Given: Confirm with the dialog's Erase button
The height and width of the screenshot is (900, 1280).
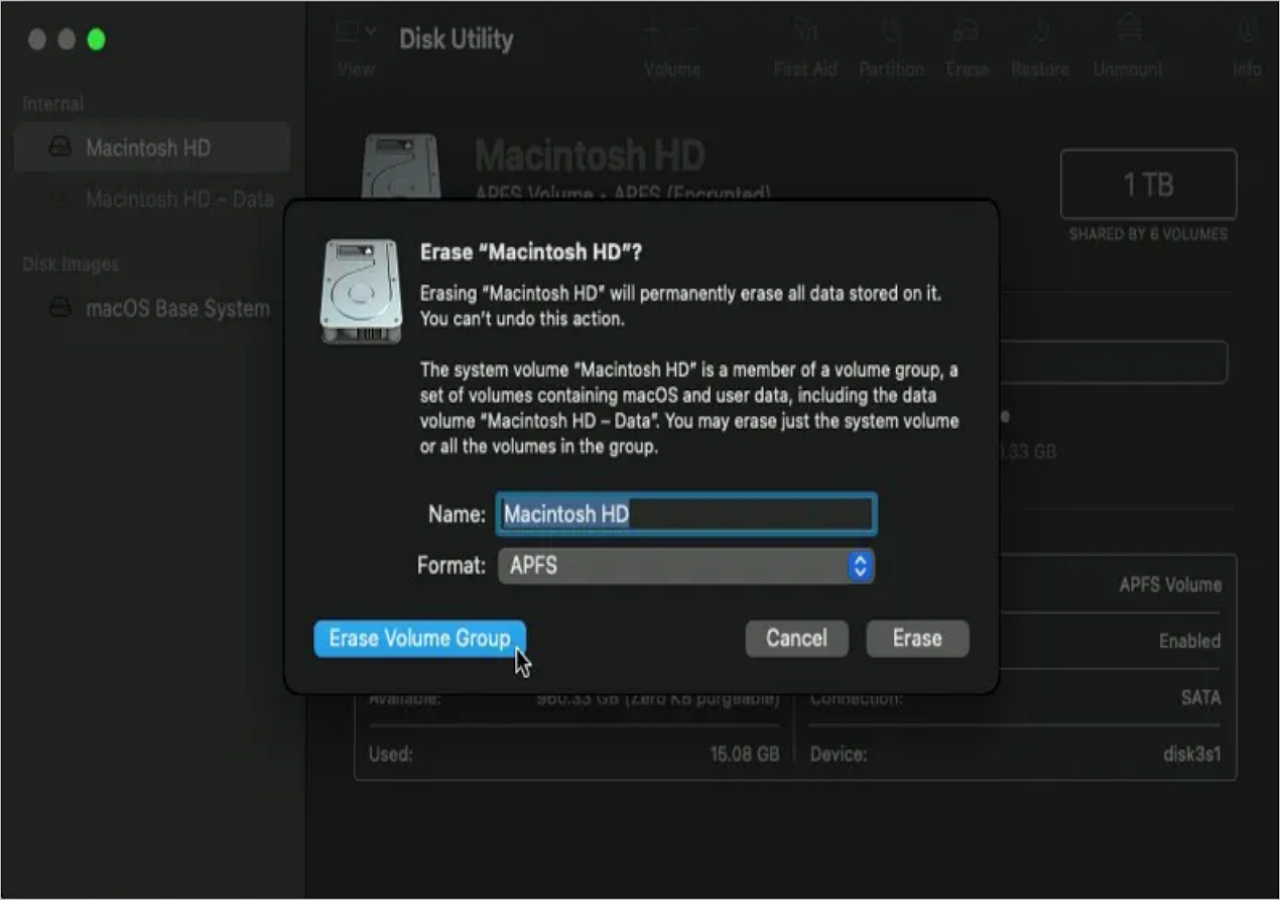Looking at the screenshot, I should (x=917, y=638).
